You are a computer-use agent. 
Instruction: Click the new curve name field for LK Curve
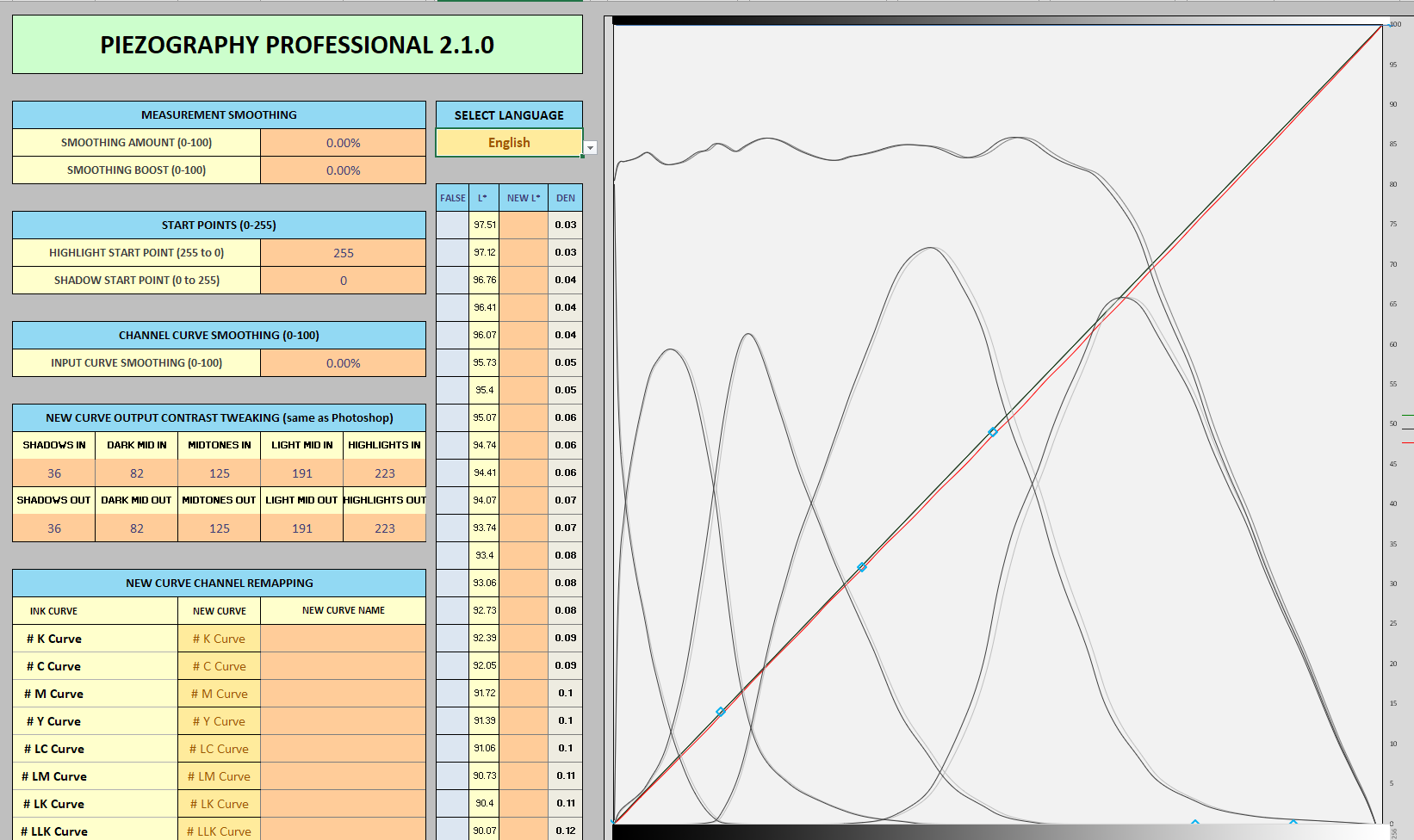tap(343, 804)
